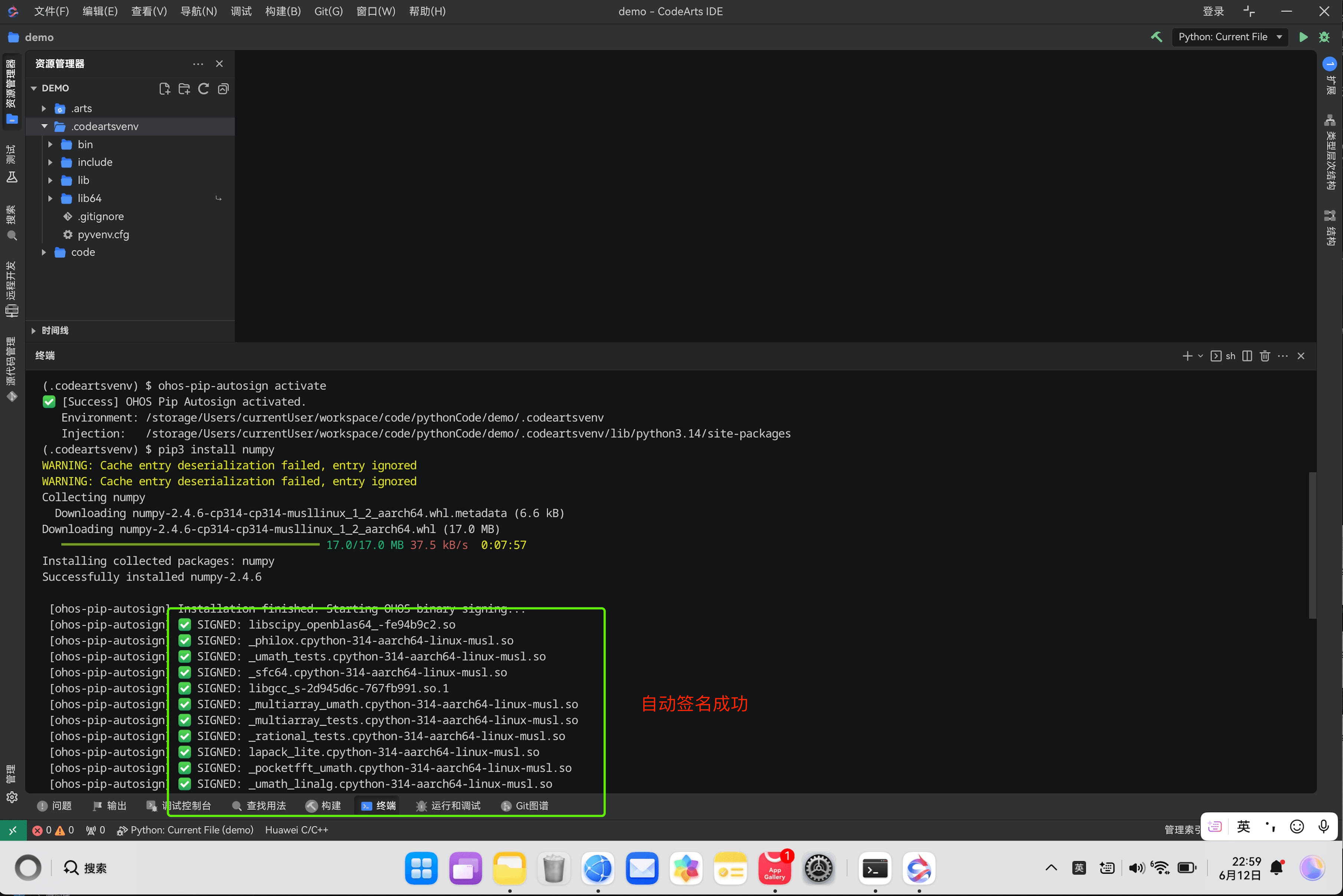Open the structure panel on right sidebar
The width and height of the screenshot is (1343, 896).
coord(1330,227)
